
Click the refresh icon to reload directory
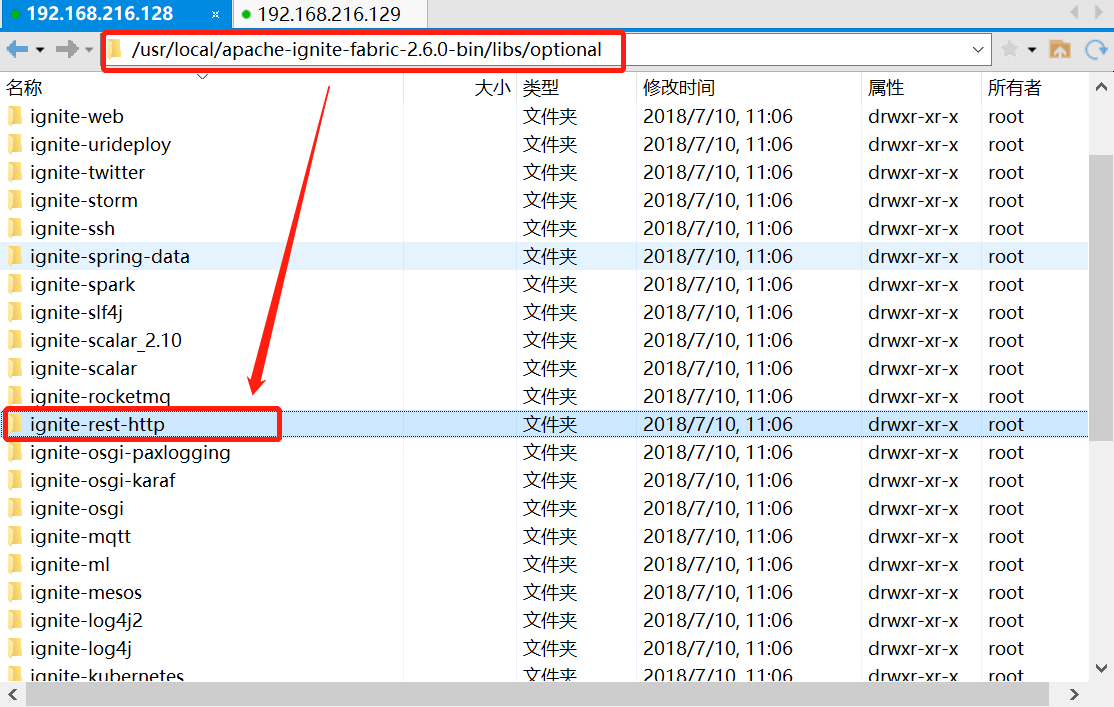1098,48
